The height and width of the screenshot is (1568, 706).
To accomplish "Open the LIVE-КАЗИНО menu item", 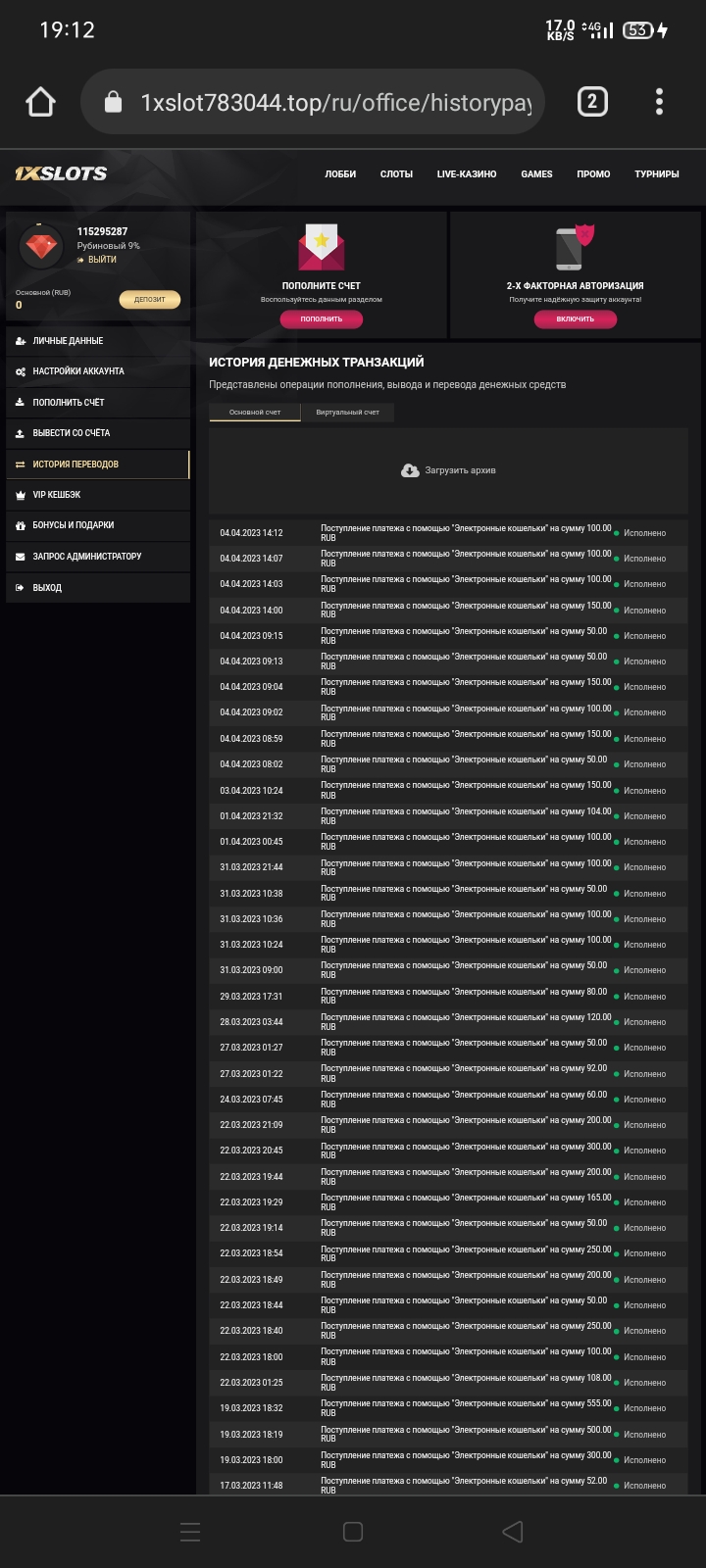I will tap(467, 174).
